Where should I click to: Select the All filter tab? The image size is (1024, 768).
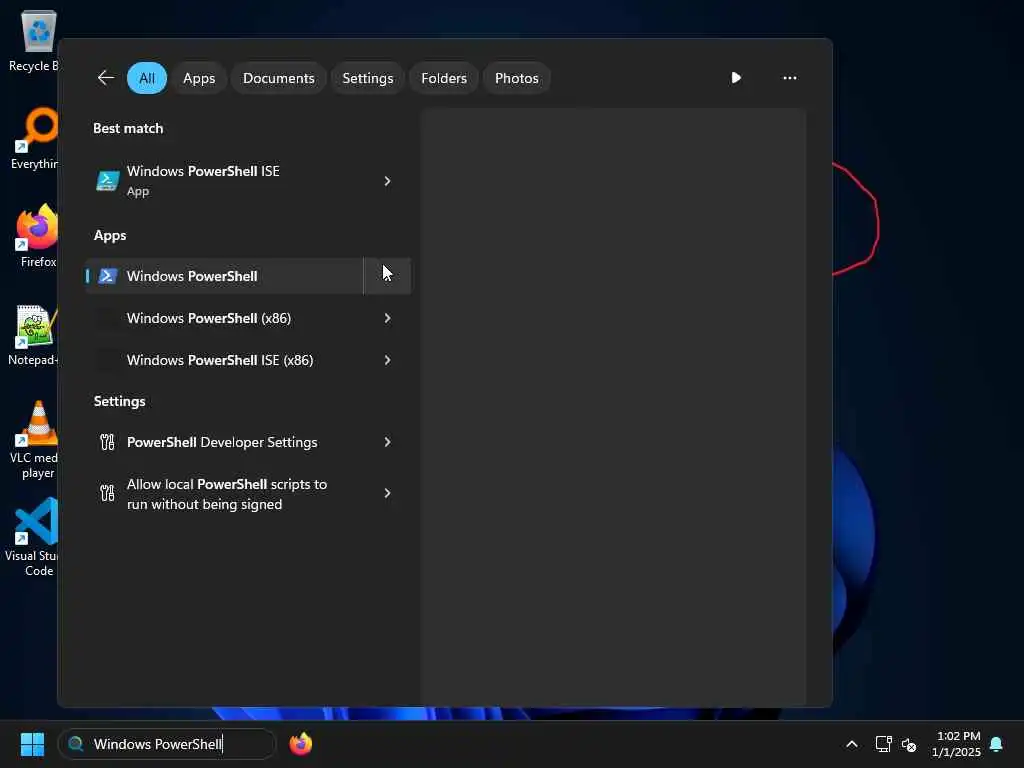147,78
